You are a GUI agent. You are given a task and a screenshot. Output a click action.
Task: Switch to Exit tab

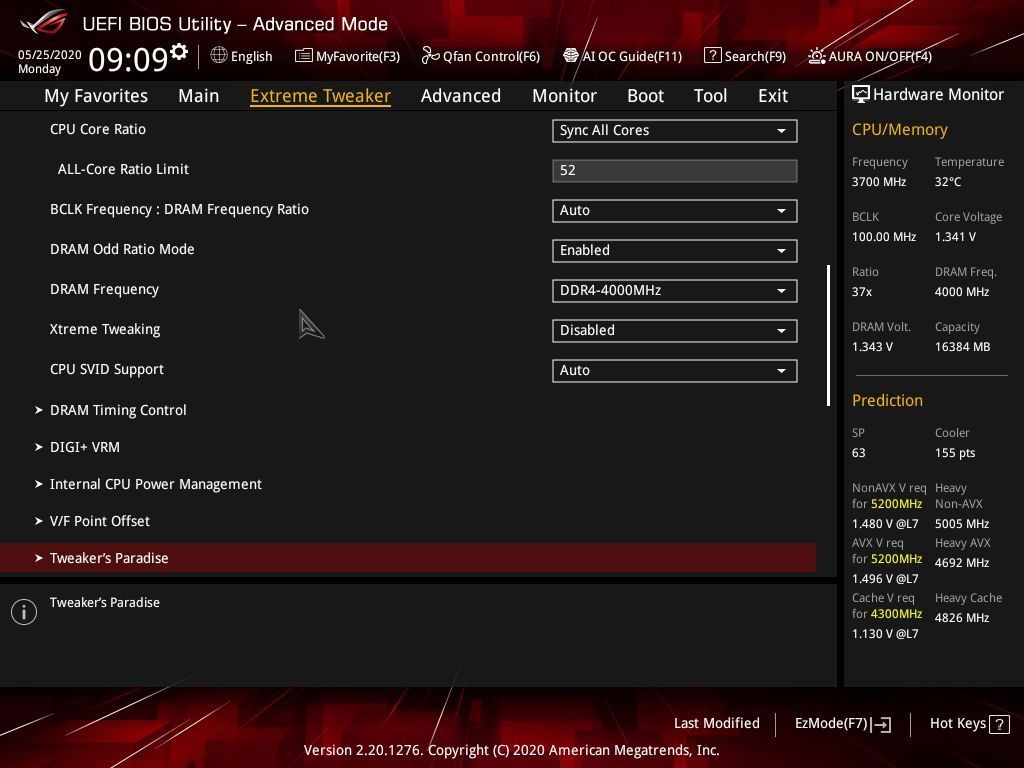(773, 96)
